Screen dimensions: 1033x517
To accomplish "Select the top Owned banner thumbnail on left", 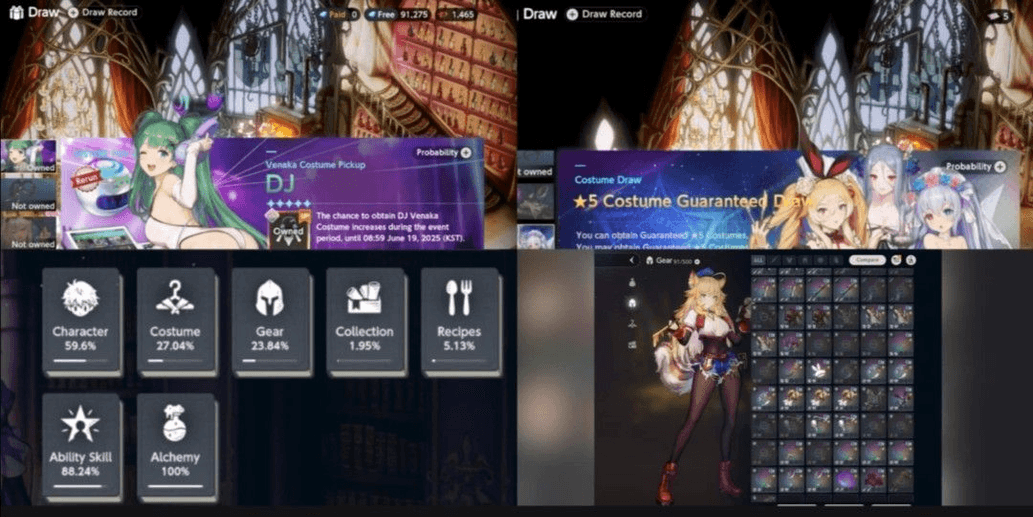I will click(x=28, y=158).
